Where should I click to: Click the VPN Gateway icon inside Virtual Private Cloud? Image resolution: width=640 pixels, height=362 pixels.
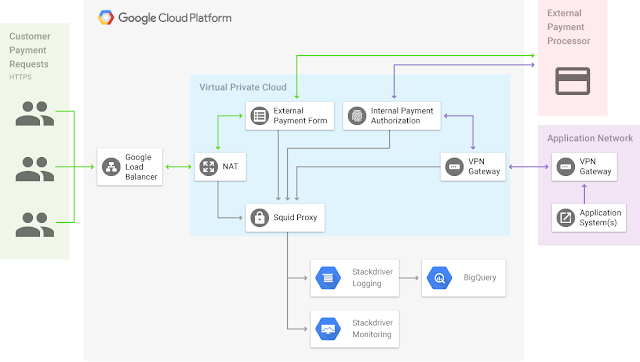click(x=454, y=167)
